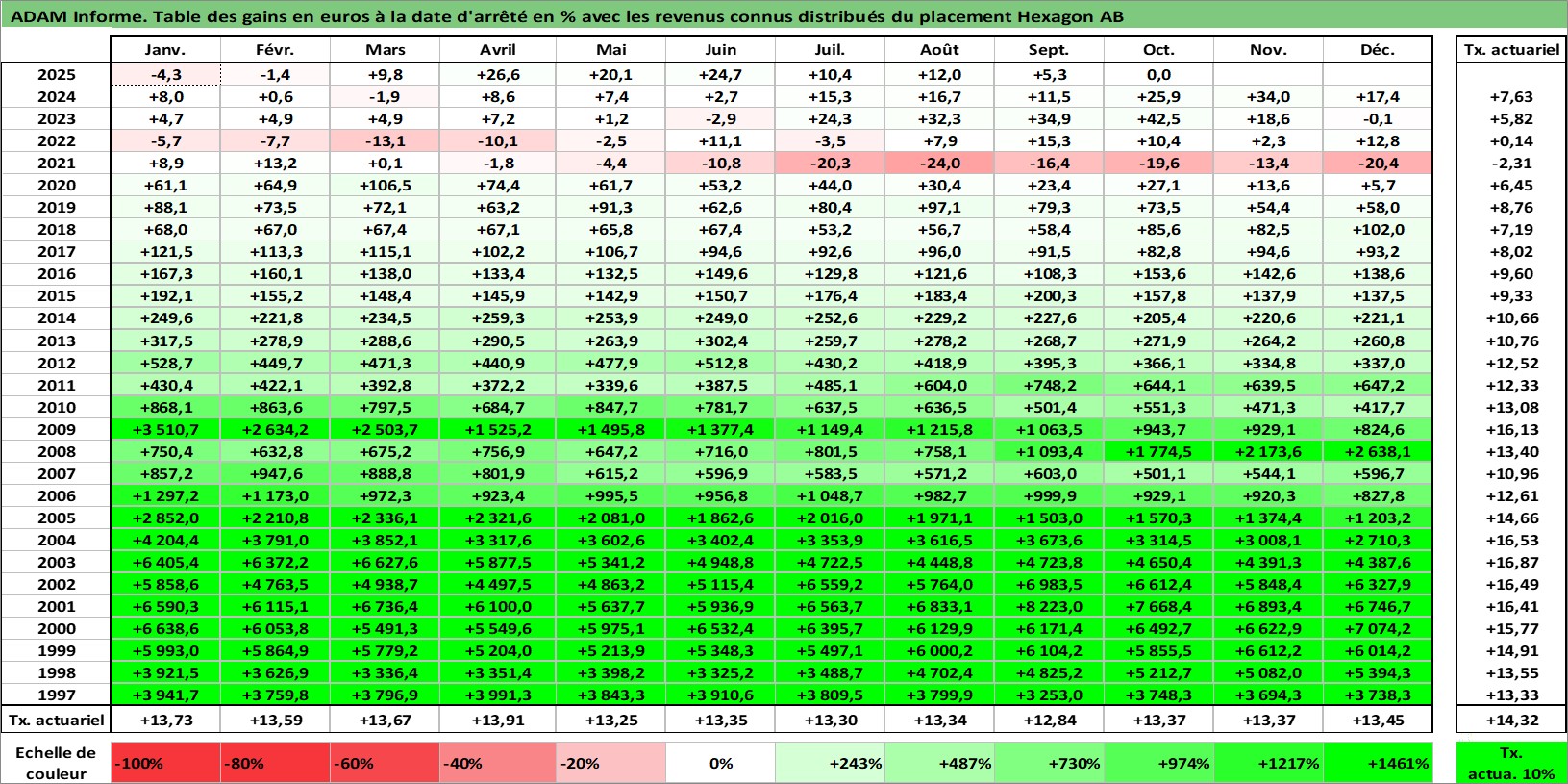Viewport: 1568px width, 784px height.
Task: Select the +42,5 cell in October 2023
Action: pyautogui.click(x=1158, y=119)
